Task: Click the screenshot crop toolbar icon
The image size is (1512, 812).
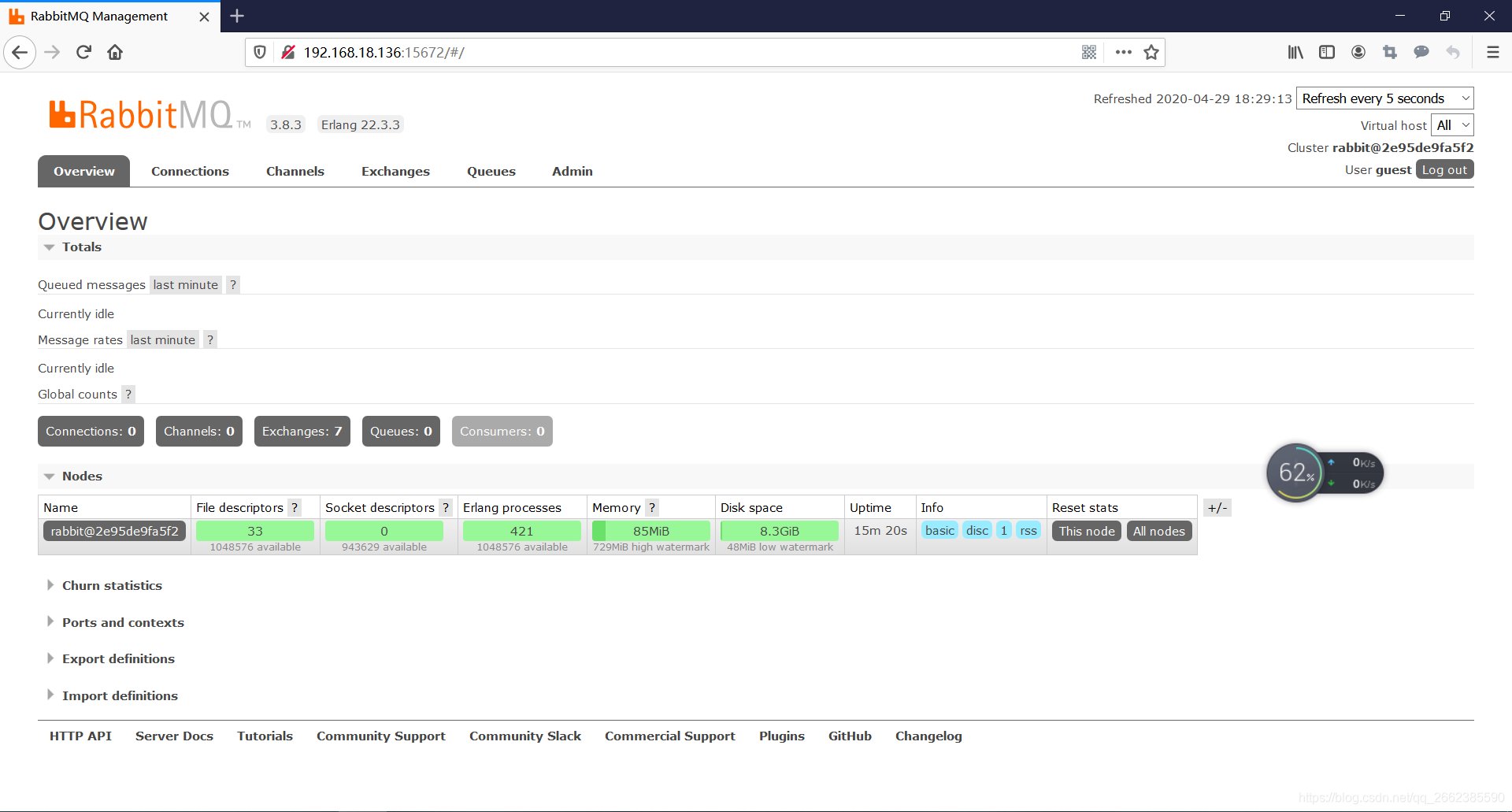Action: pyautogui.click(x=1390, y=53)
